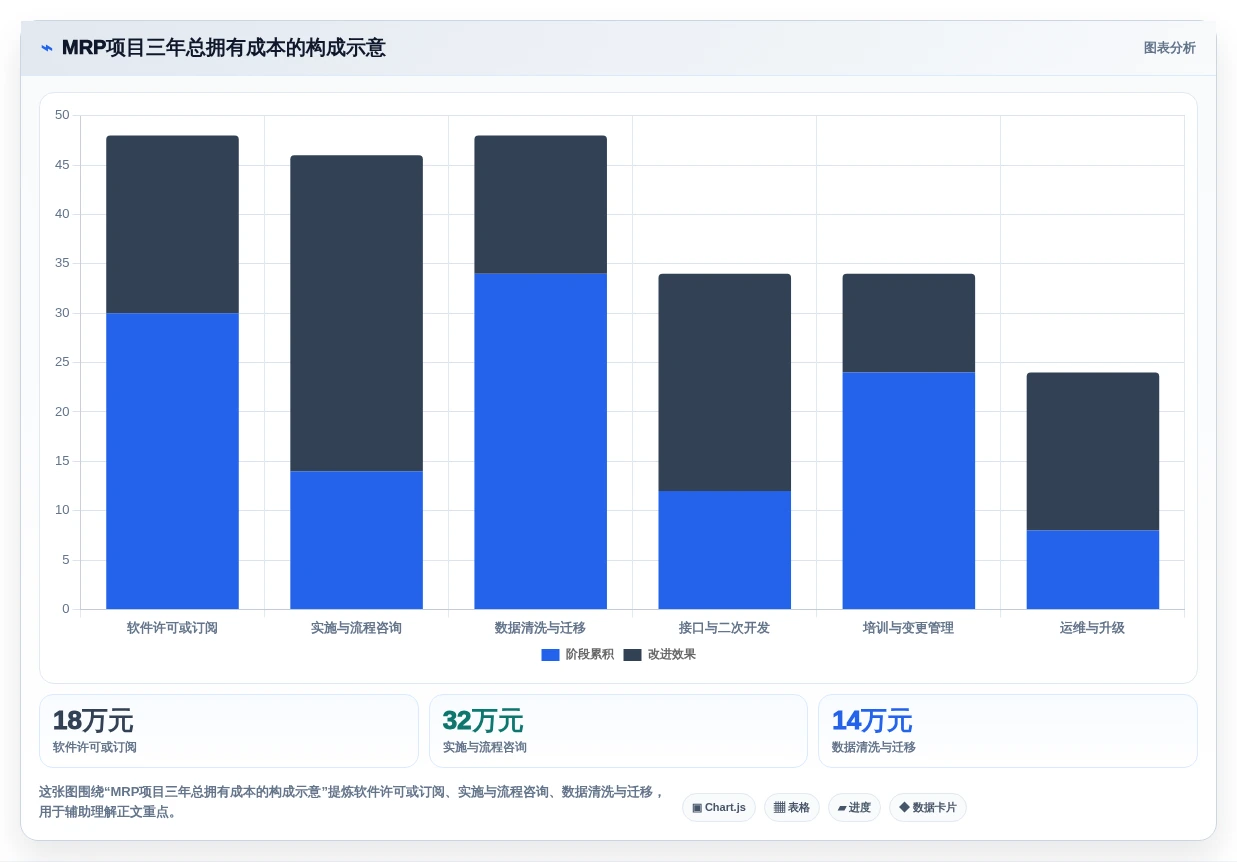Click the dark 改进效果 legend swatch
Image resolution: width=1237 pixels, height=862 pixels.
[632, 654]
